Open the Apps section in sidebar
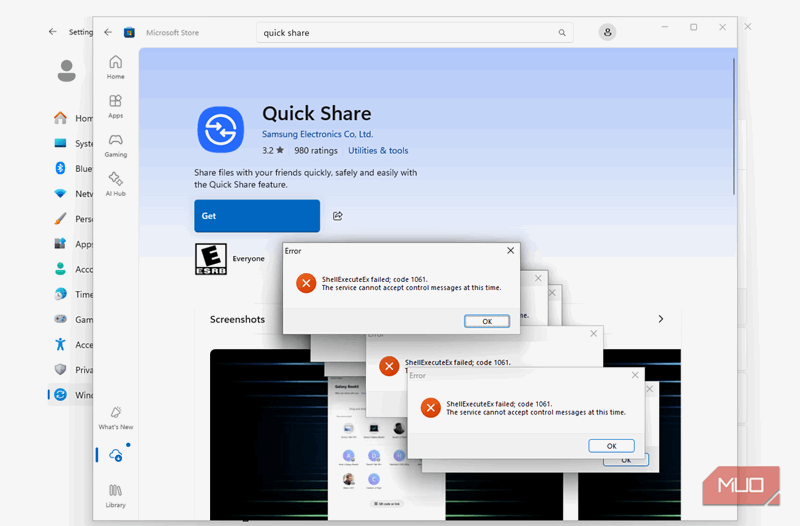The image size is (800, 526). (116, 105)
